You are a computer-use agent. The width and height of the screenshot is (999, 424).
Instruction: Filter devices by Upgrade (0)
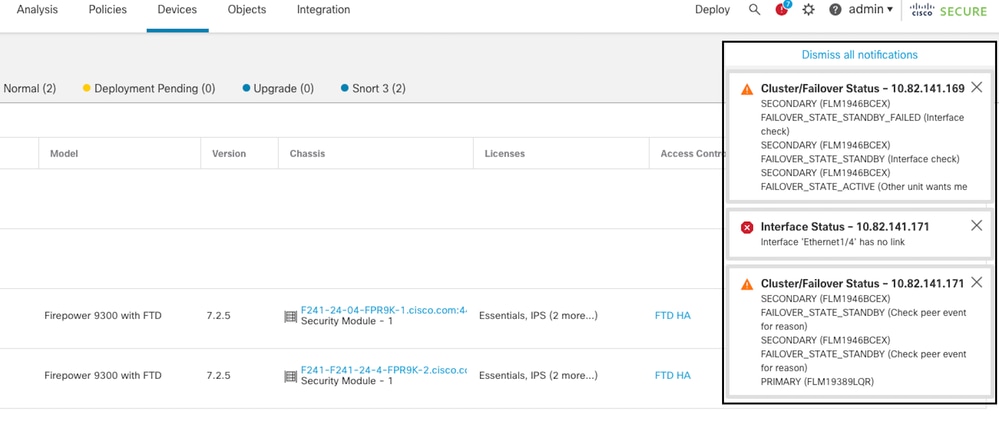pyautogui.click(x=278, y=89)
